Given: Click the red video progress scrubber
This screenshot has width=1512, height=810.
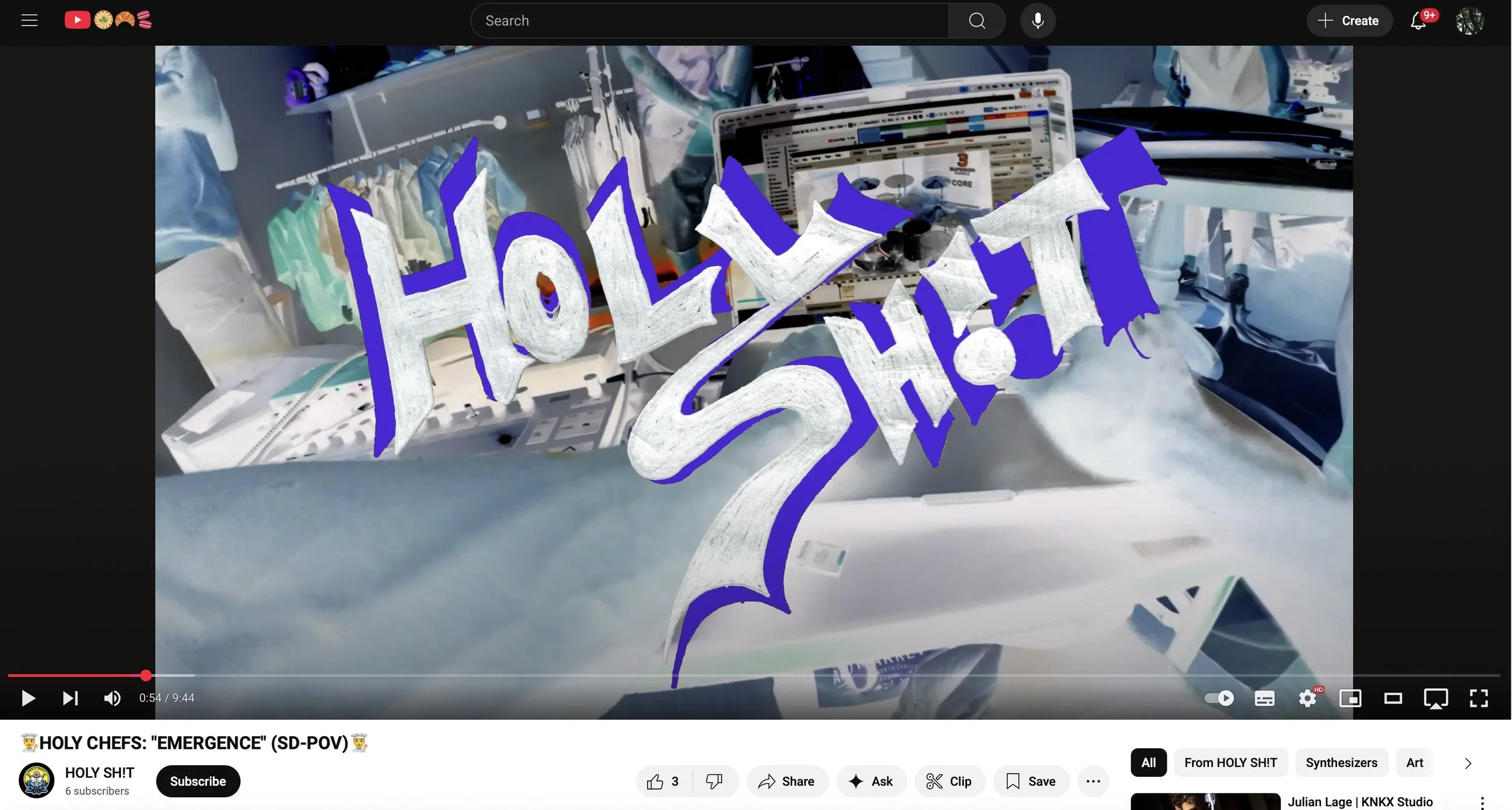Looking at the screenshot, I should point(146,675).
